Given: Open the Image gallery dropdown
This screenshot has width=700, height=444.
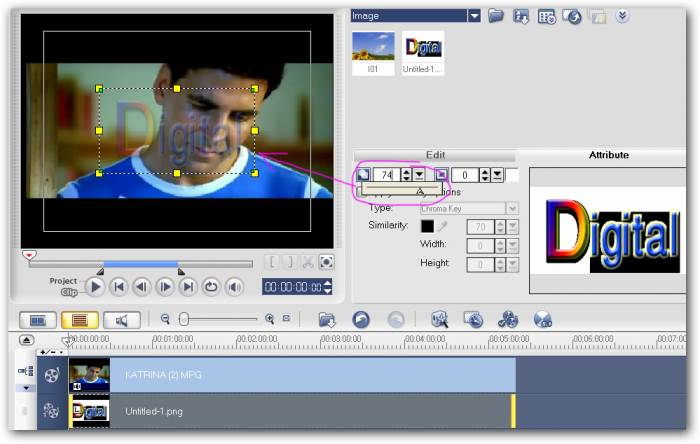Looking at the screenshot, I should tap(474, 16).
